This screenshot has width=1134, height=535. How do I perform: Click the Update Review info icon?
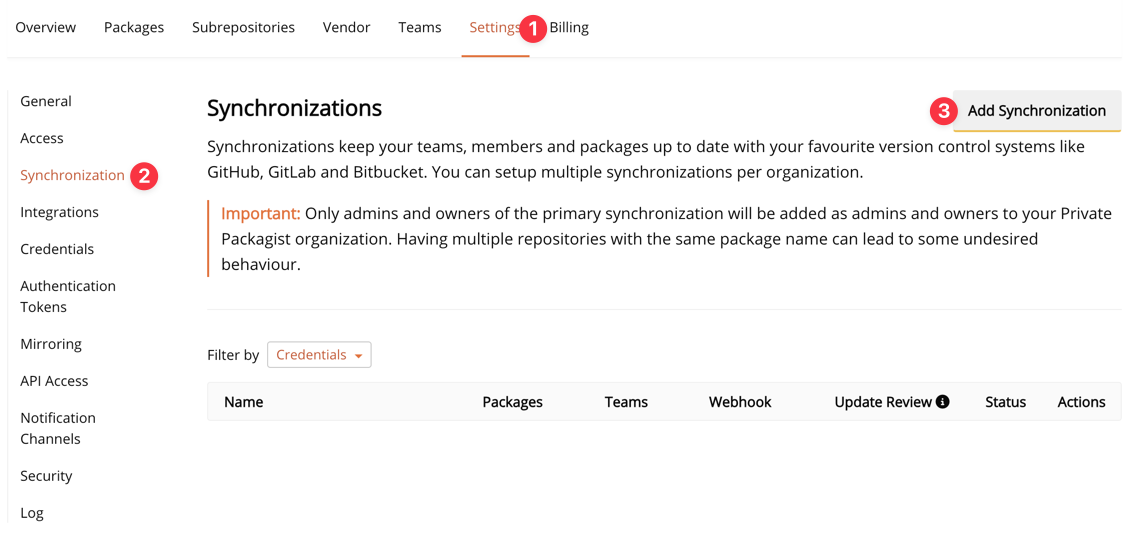[942, 402]
